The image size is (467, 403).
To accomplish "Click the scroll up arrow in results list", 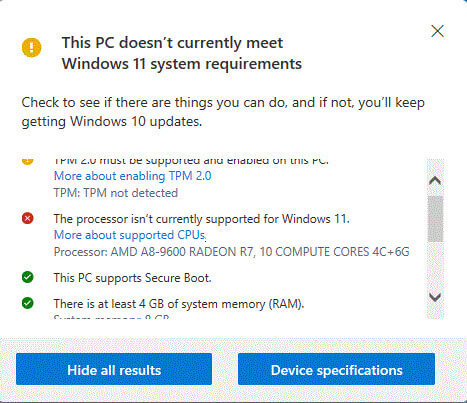I will (435, 181).
